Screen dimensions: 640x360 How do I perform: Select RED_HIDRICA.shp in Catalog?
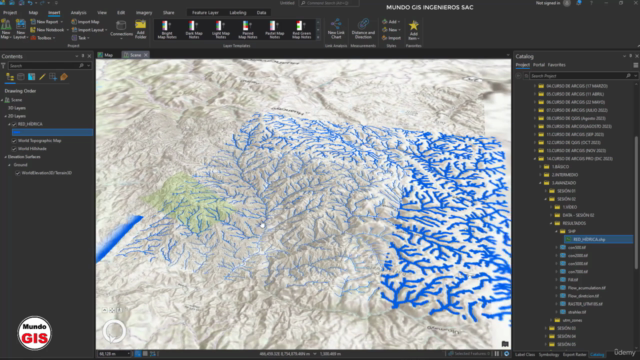coord(589,240)
